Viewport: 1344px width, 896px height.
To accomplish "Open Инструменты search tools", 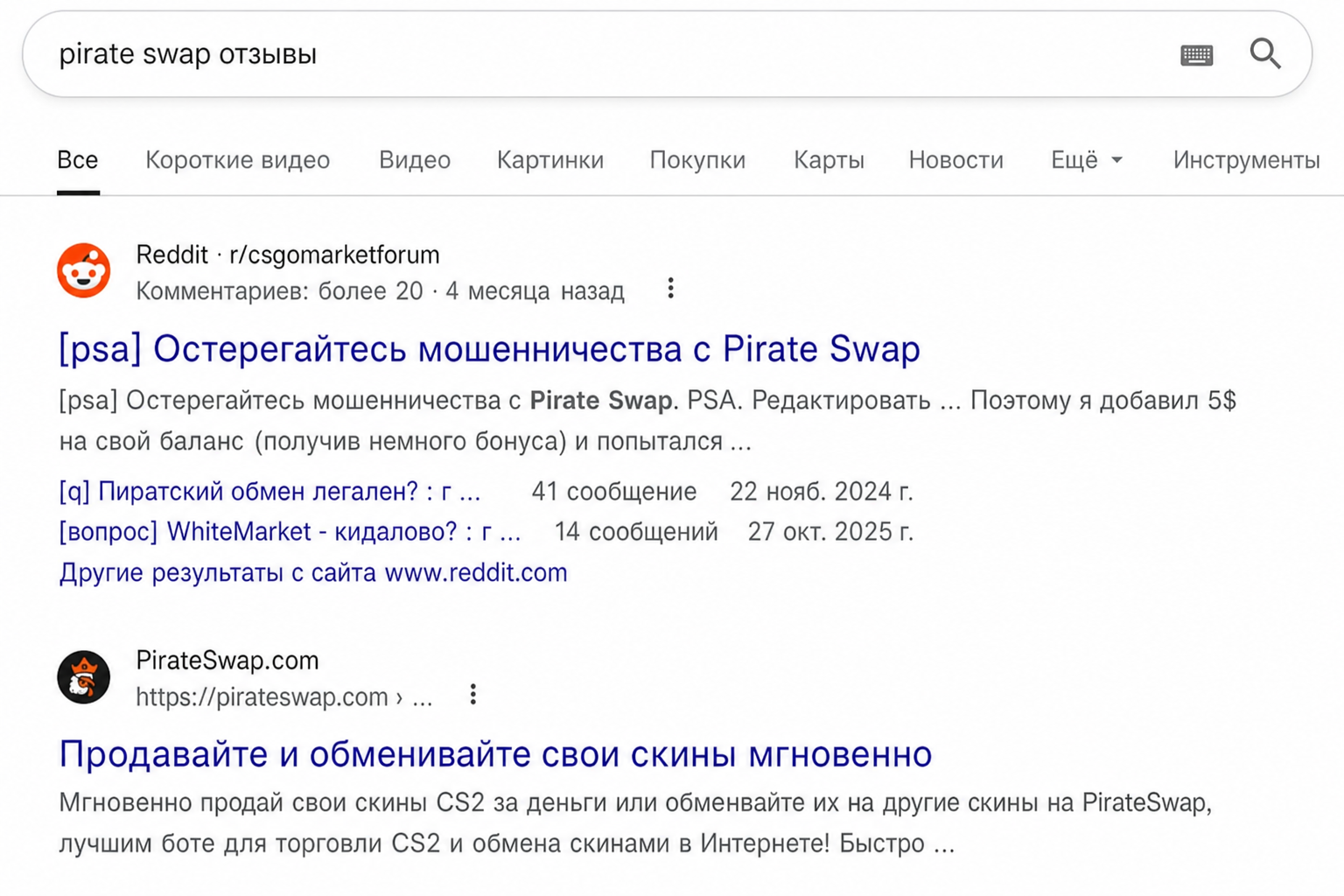I will [x=1246, y=160].
